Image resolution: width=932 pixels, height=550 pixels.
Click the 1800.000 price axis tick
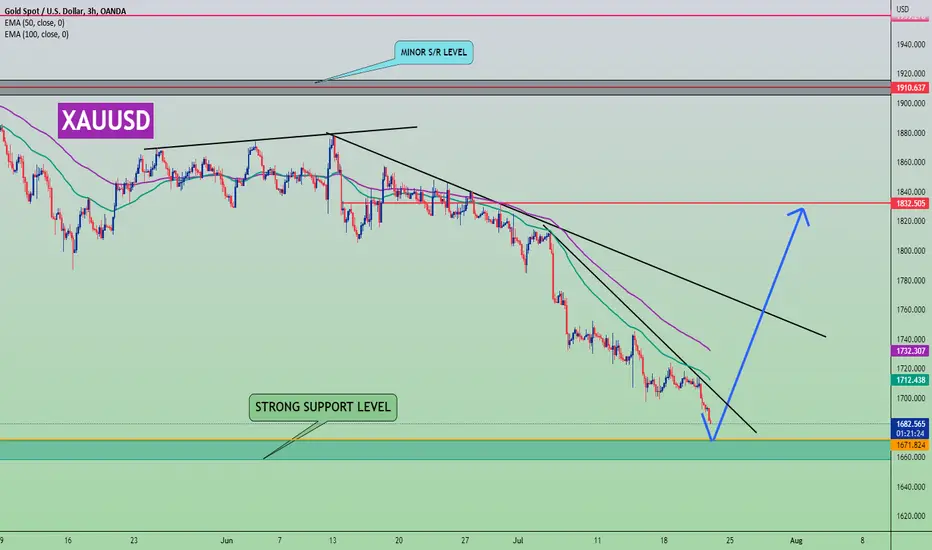coord(911,251)
